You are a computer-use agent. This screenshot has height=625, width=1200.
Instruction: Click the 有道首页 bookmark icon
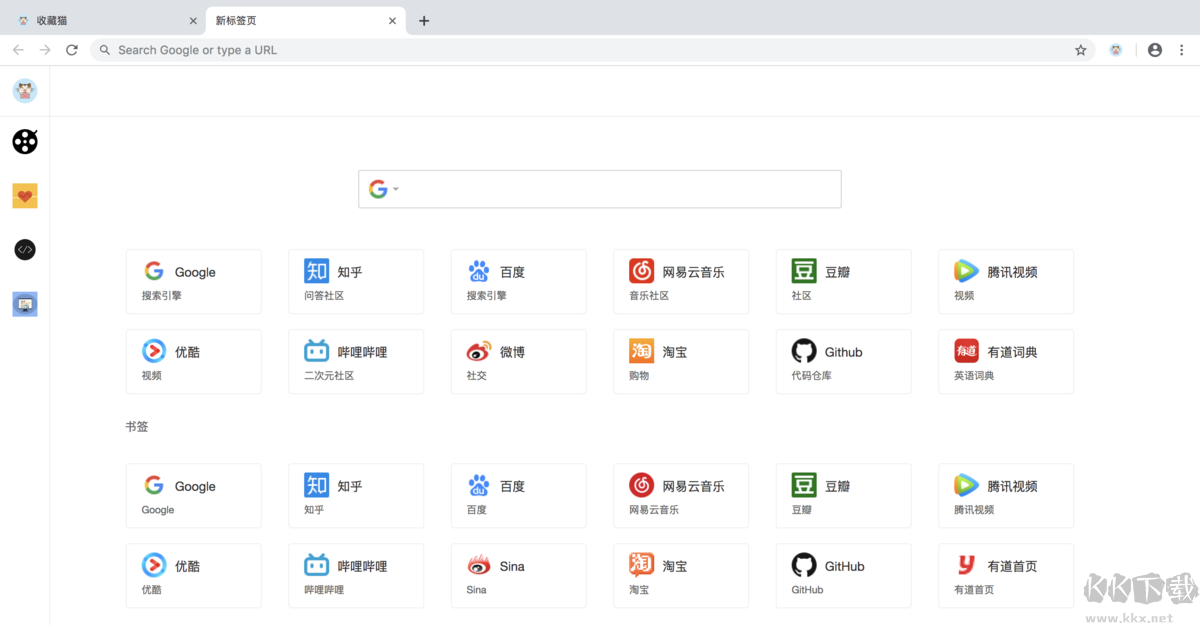pyautogui.click(x=966, y=565)
